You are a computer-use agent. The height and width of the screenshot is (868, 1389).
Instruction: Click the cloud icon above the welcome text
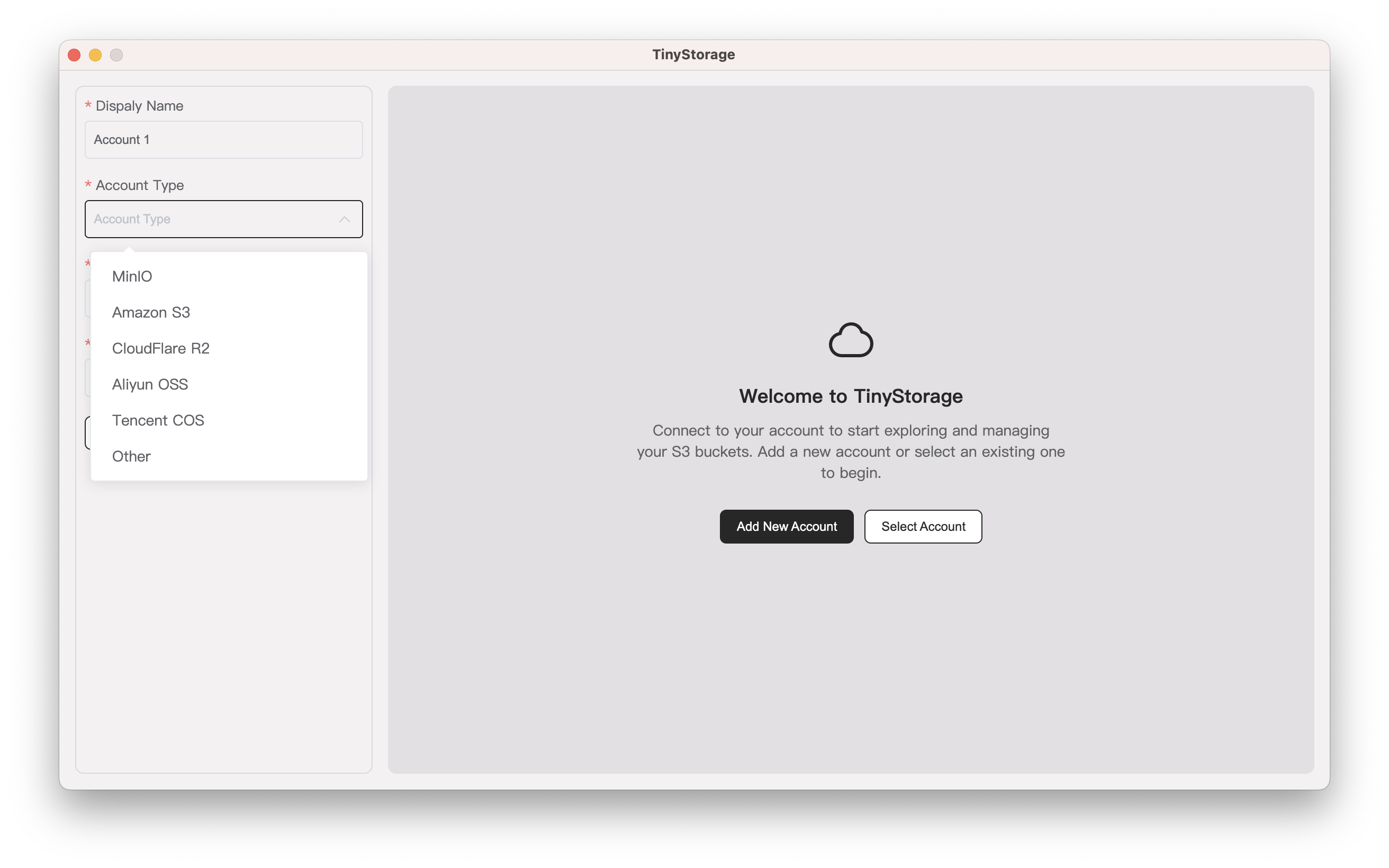click(x=851, y=340)
